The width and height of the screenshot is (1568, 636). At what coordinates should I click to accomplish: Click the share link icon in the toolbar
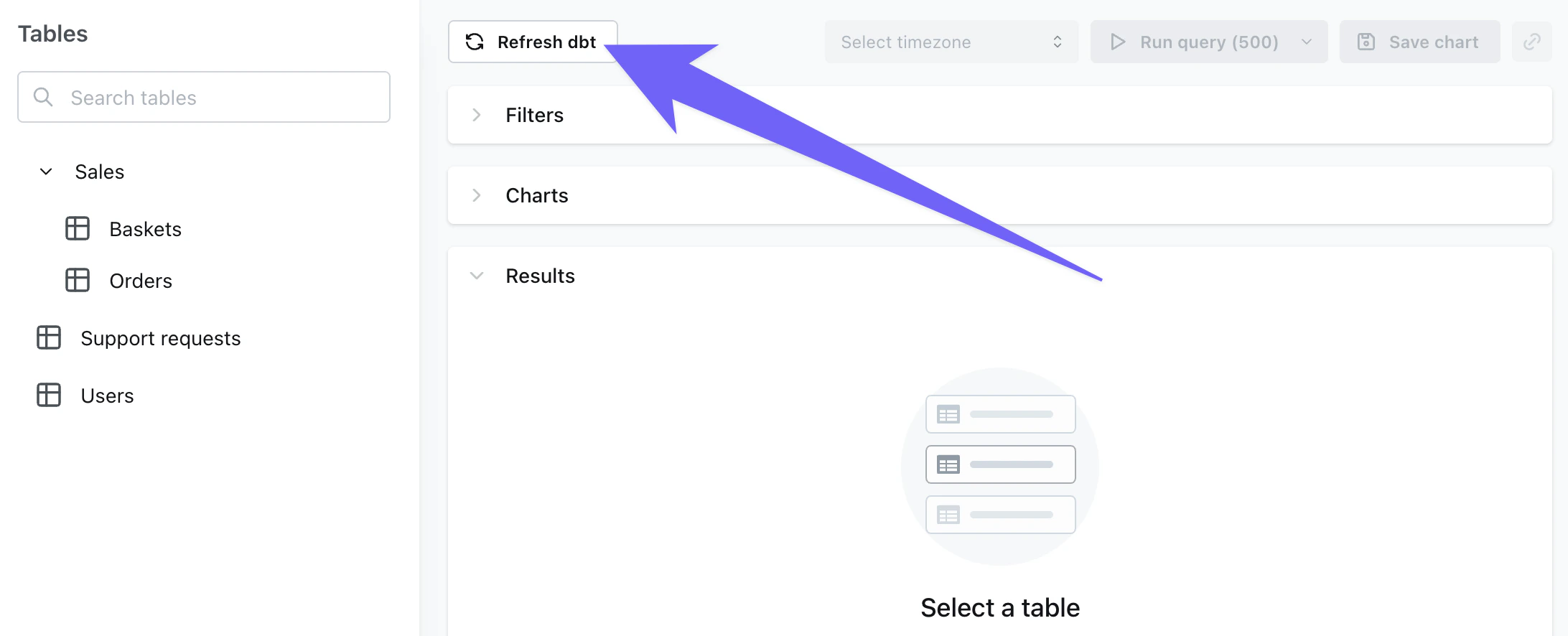coord(1531,42)
